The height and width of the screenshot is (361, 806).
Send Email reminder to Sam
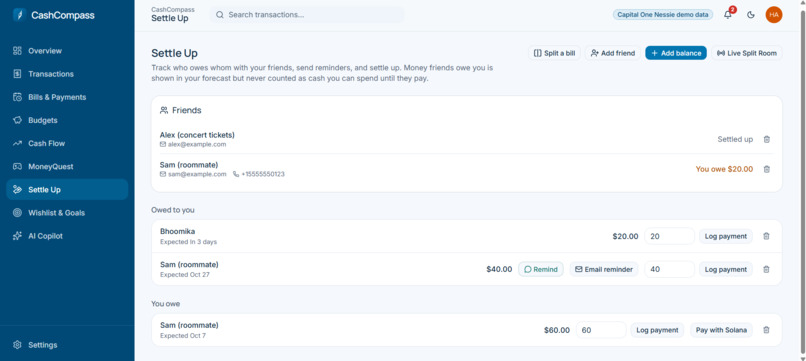tap(604, 269)
